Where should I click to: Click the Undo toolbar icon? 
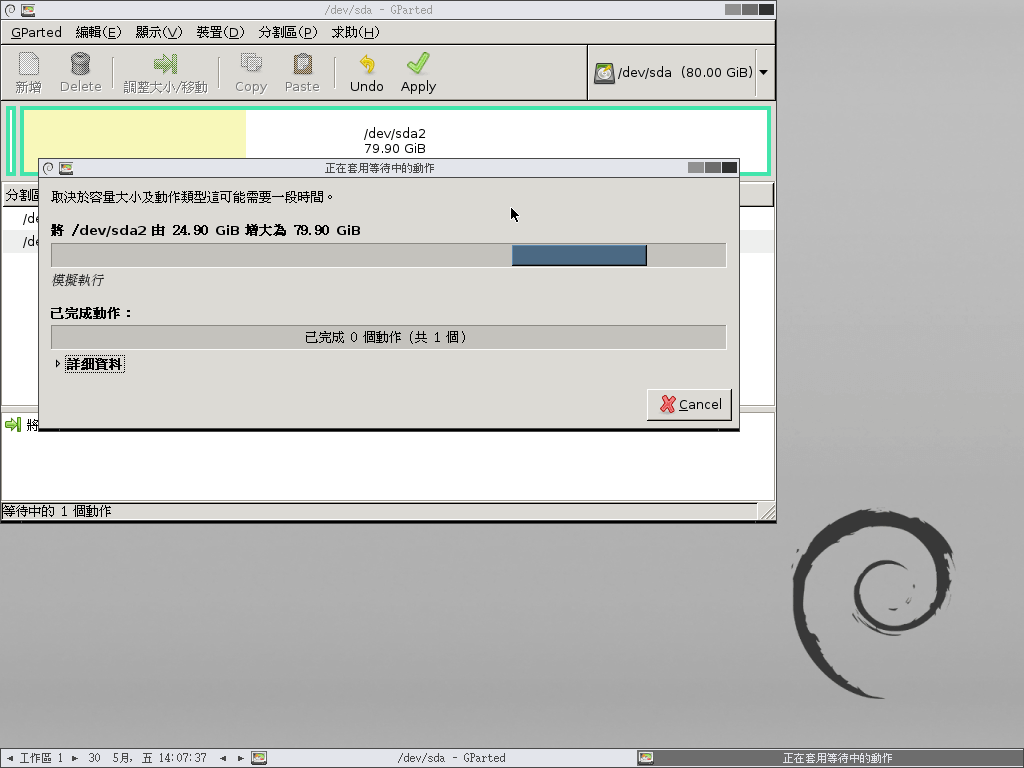click(x=366, y=65)
